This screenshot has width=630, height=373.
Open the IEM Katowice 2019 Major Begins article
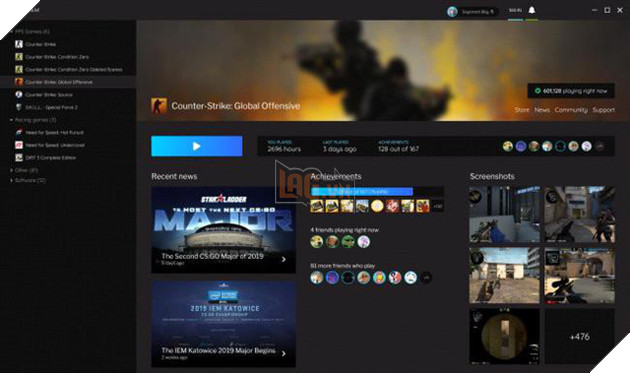pos(223,324)
